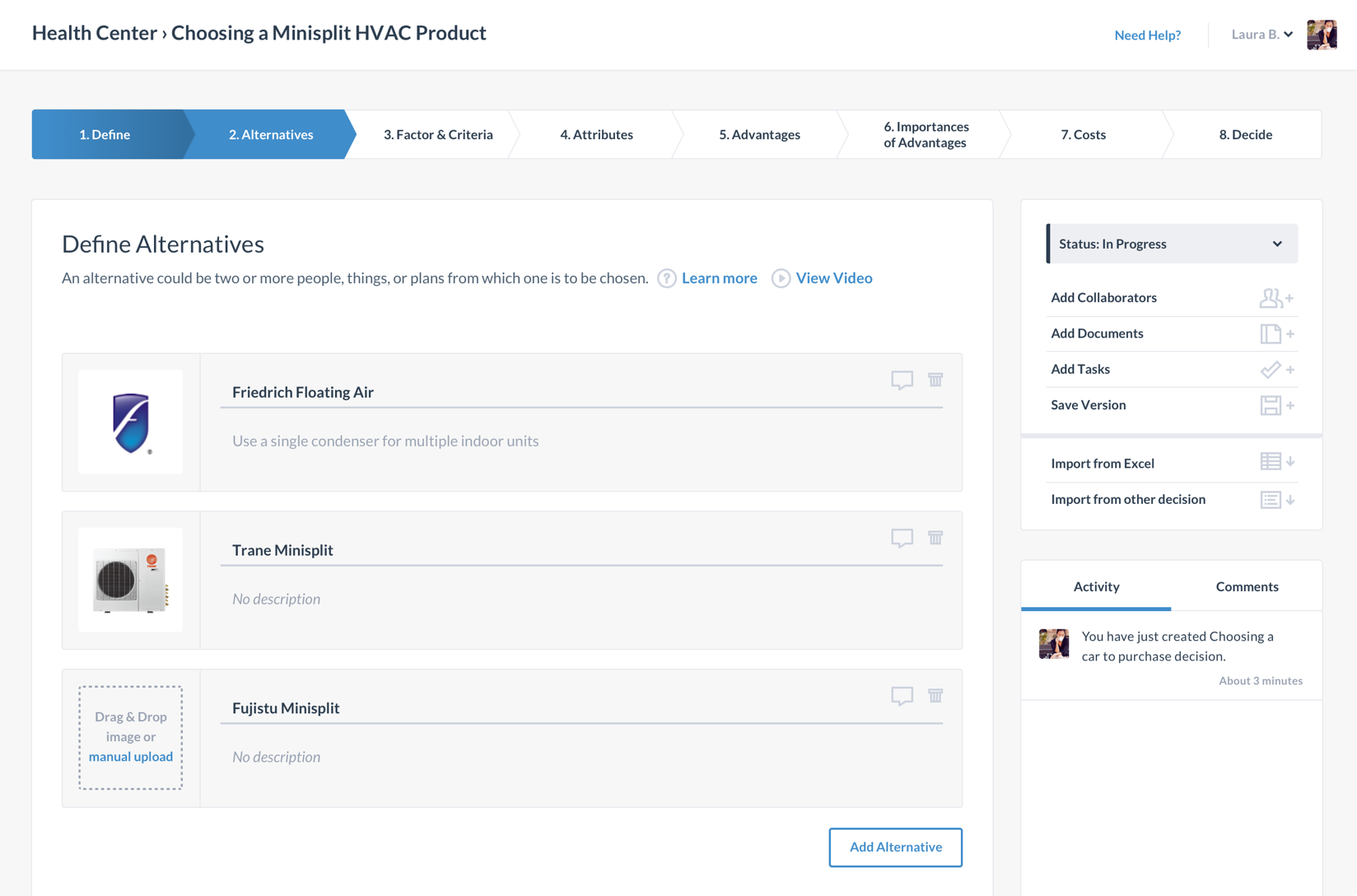Open step 6. Importances of Advantages
Image resolution: width=1357 pixels, height=896 pixels.
[926, 134]
